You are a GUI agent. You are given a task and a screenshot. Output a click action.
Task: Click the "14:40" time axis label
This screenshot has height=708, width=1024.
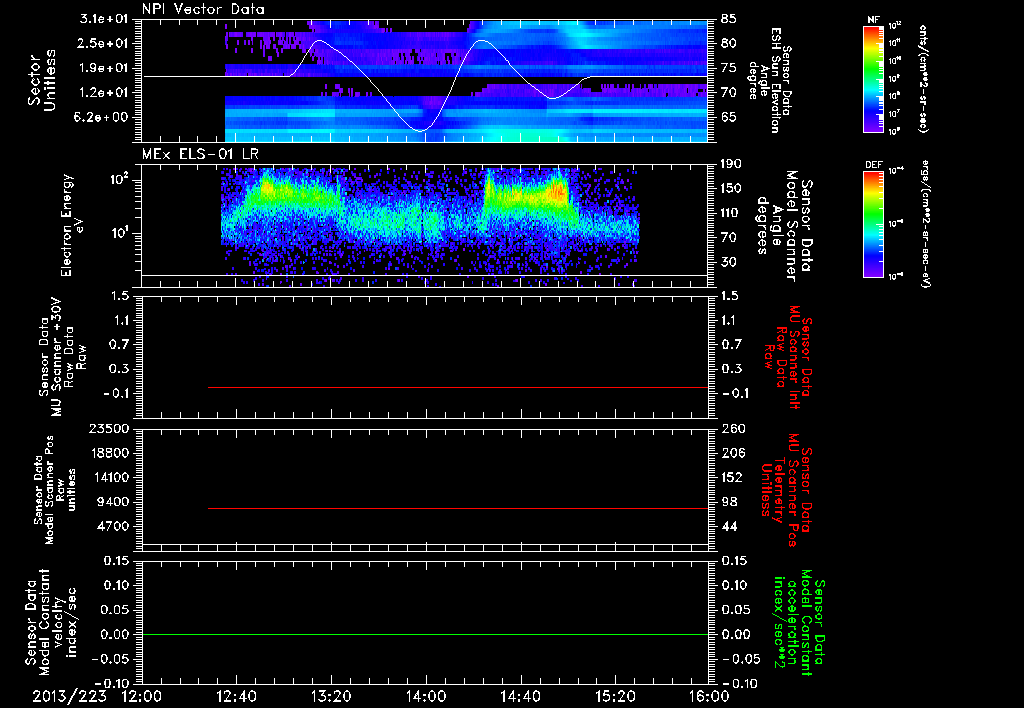(x=520, y=696)
